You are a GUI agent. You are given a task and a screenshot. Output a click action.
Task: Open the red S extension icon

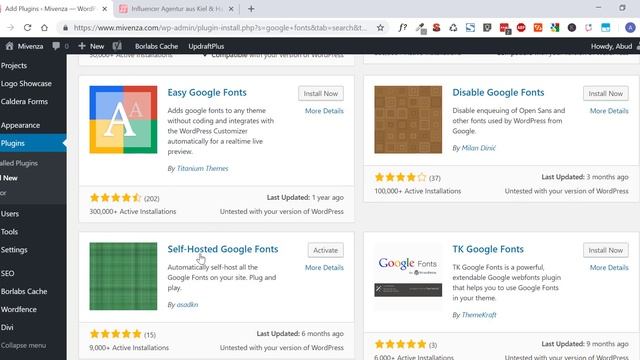[436, 28]
